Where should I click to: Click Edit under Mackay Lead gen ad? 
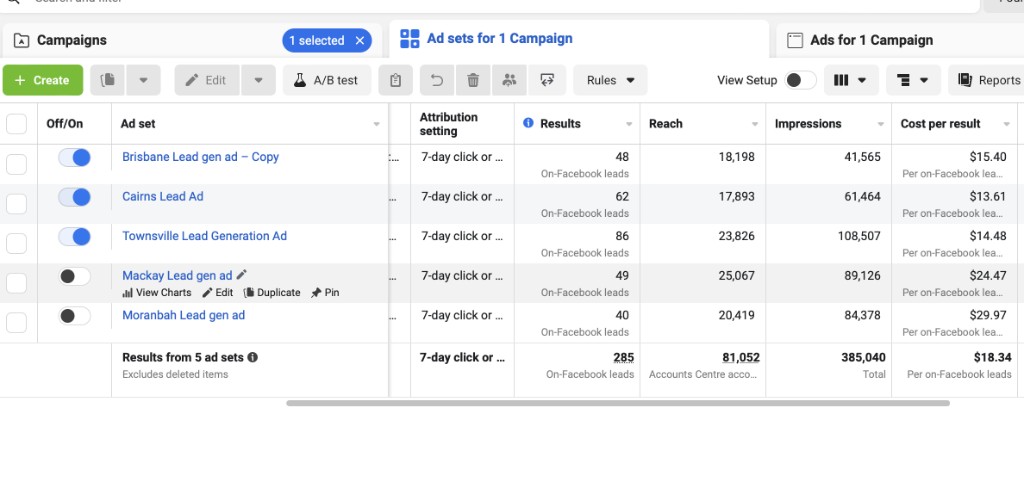[x=217, y=293]
